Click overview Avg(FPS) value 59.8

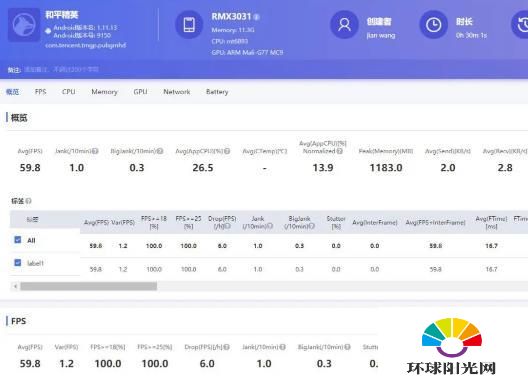(x=30, y=167)
